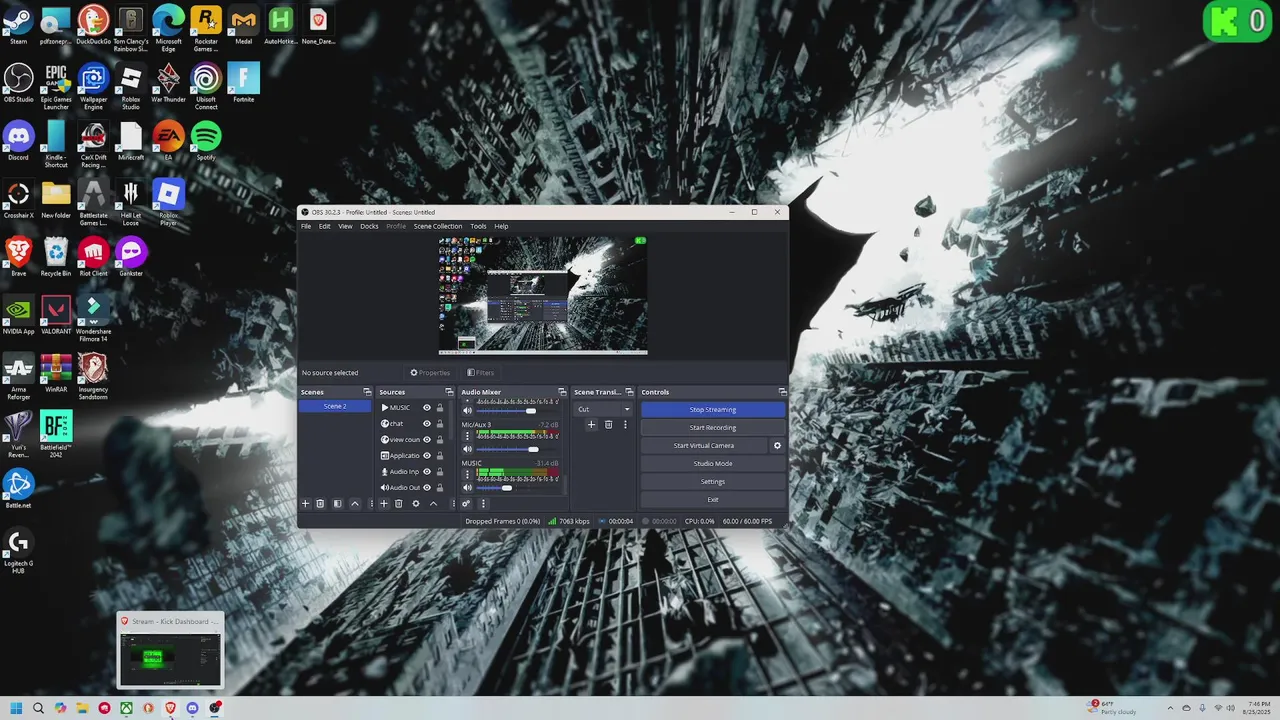Viewport: 1280px width, 720px height.
Task: Move scene up with the Scenes arrow
Action: [x=354, y=504]
